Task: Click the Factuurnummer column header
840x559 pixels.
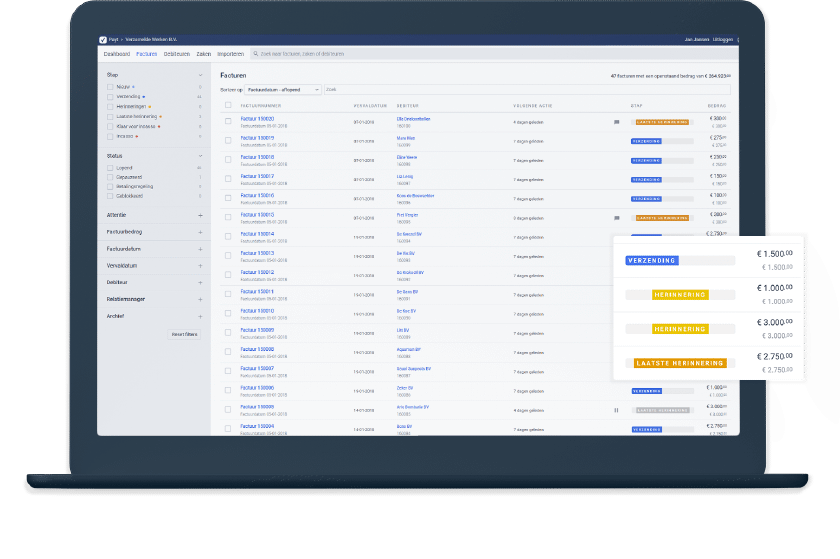Action: click(261, 106)
